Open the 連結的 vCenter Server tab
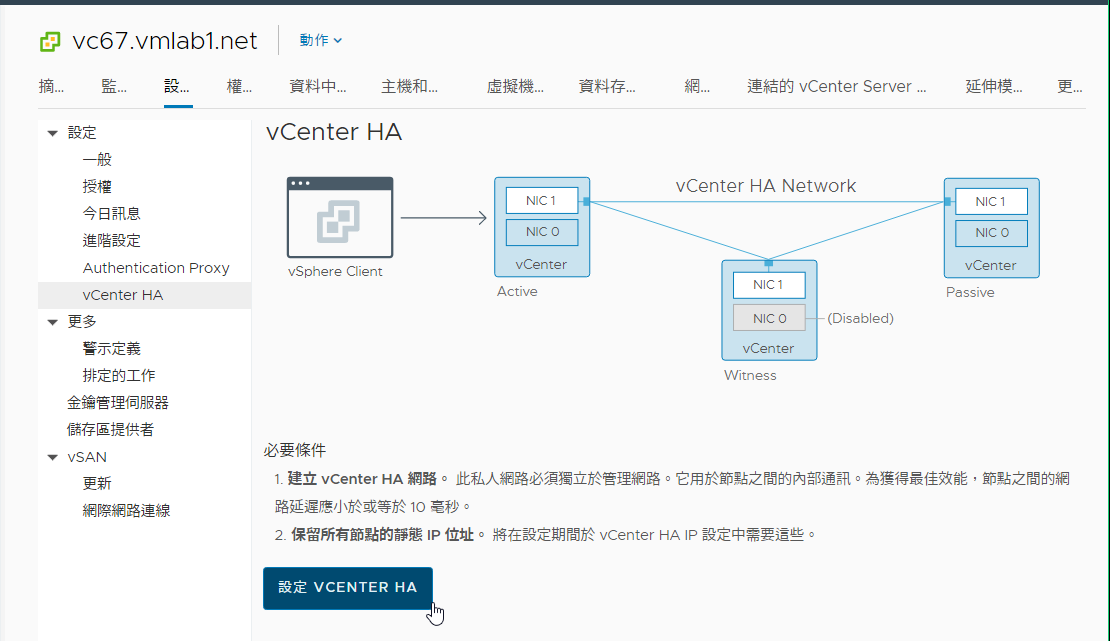The height and width of the screenshot is (641, 1110). coord(836,86)
